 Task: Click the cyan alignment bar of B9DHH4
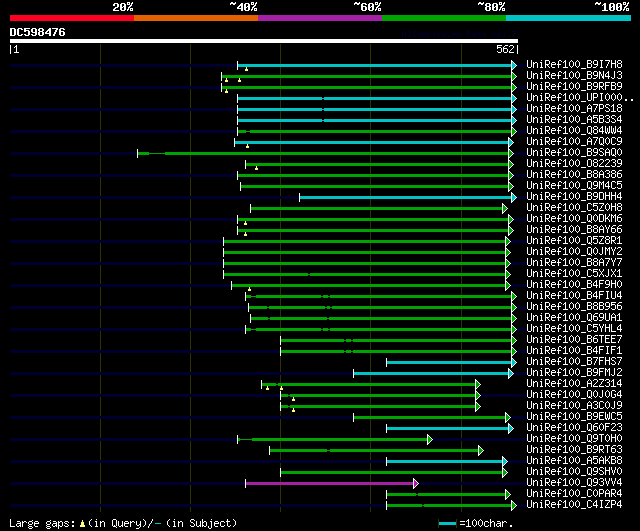coord(408,198)
